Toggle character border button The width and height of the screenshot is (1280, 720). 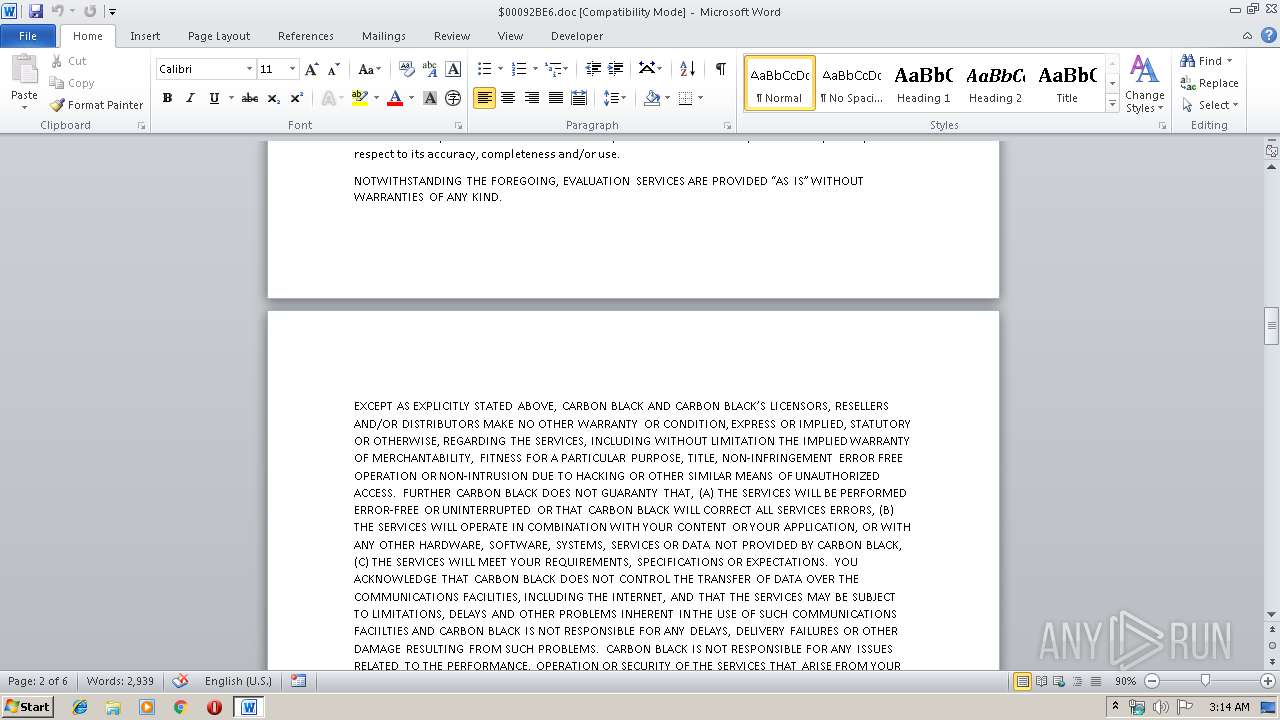pos(453,69)
